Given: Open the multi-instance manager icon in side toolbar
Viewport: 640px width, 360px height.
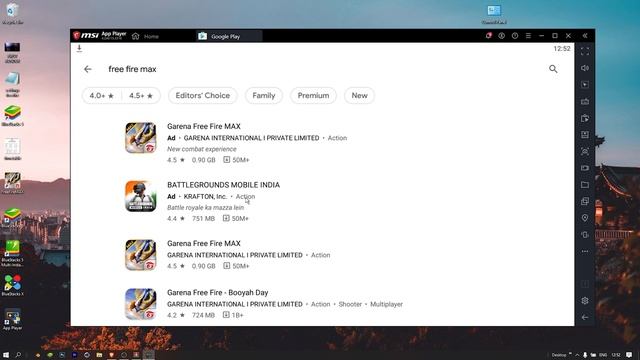Looking at the screenshot, I should point(585,201).
